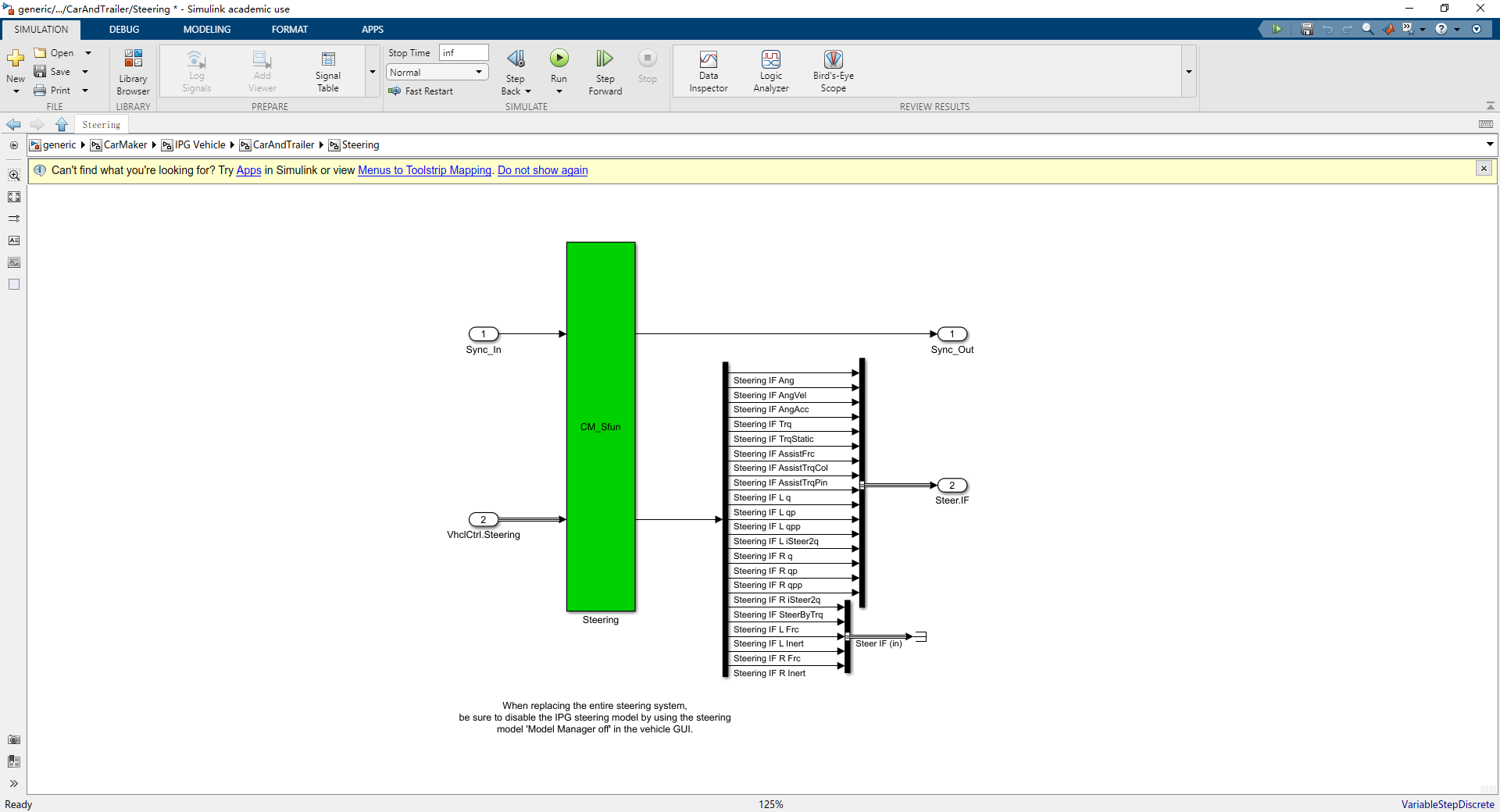
Task: Click the Model Data Editor icon at bottom left
Action: (x=14, y=761)
